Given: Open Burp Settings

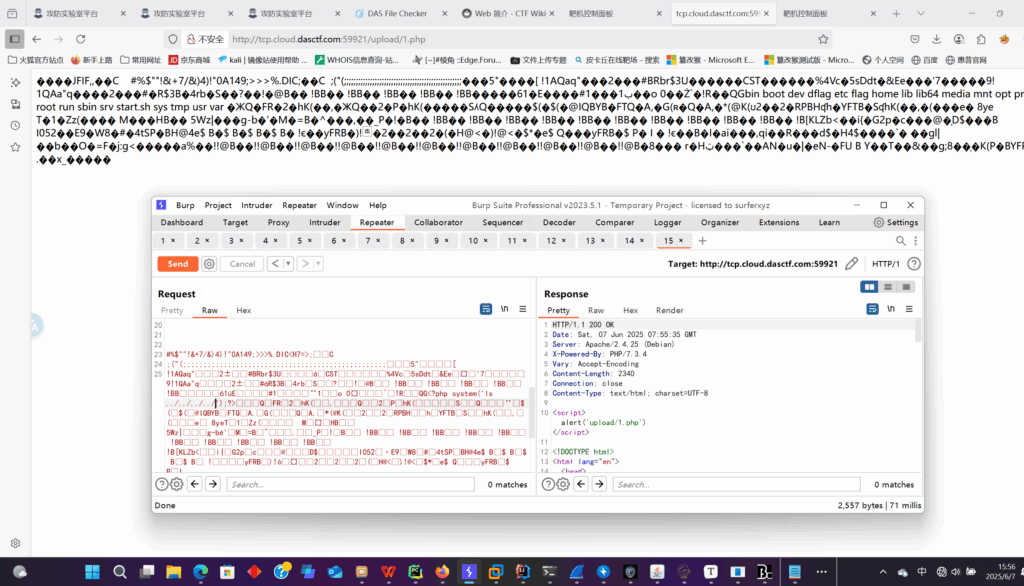Looking at the screenshot, I should click(895, 223).
